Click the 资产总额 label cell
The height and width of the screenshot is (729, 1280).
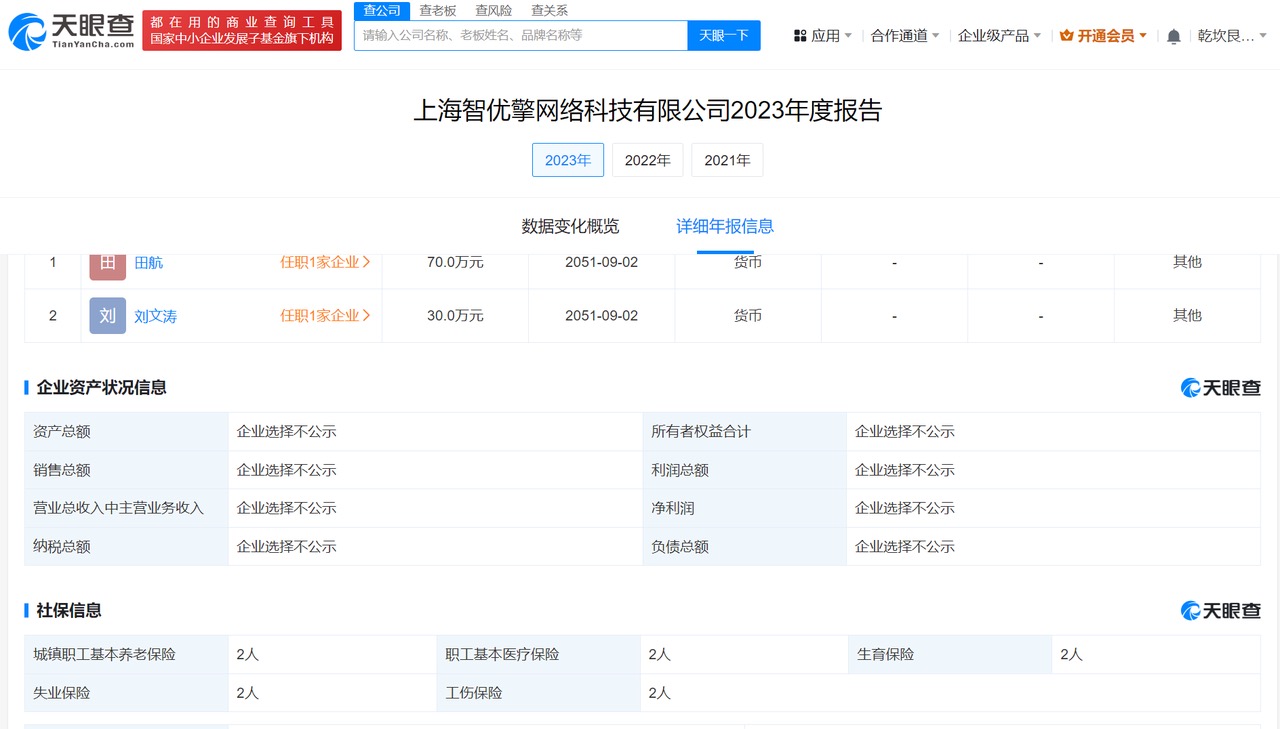pyautogui.click(x=127, y=431)
